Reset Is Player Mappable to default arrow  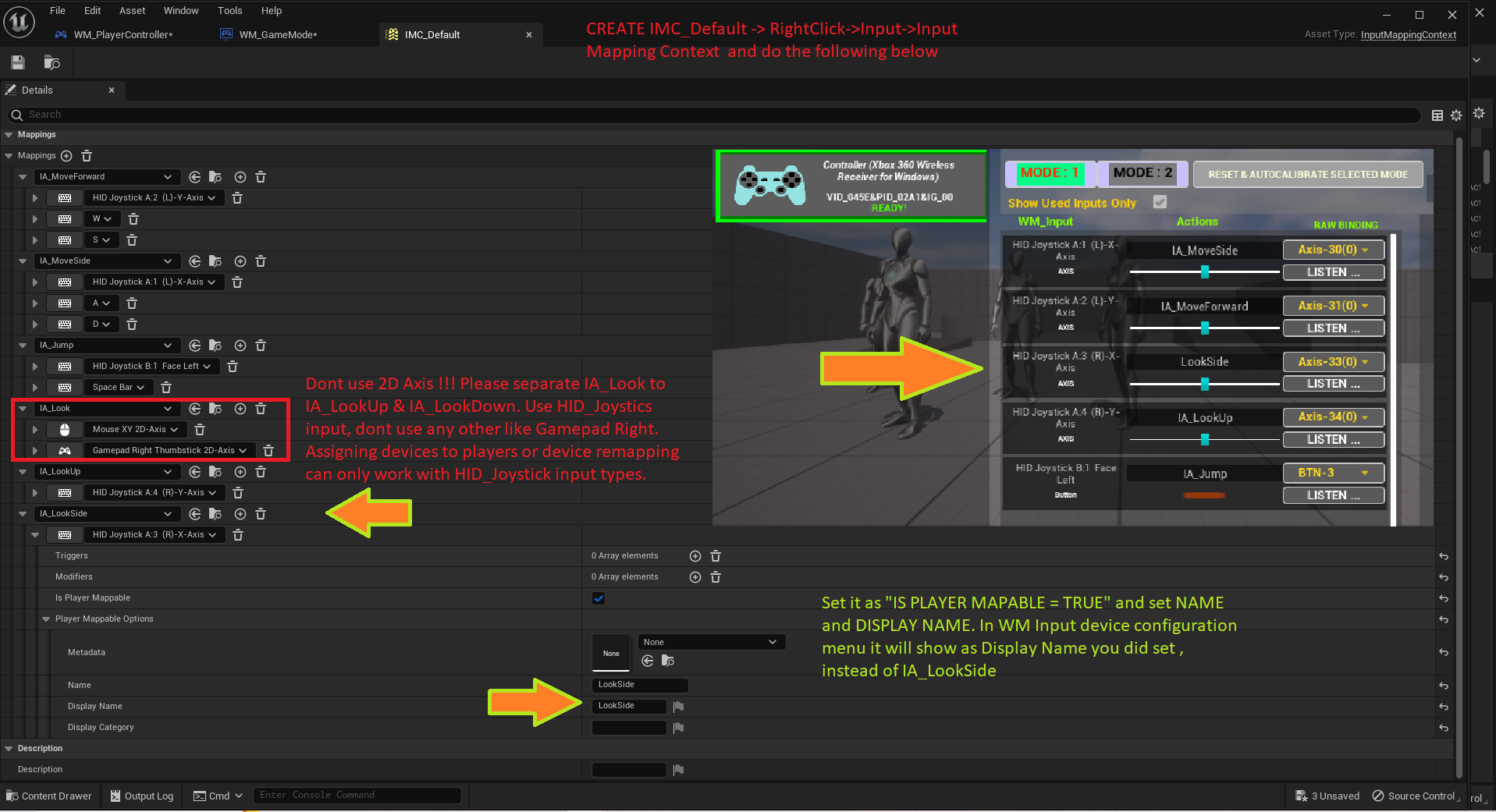point(1444,599)
